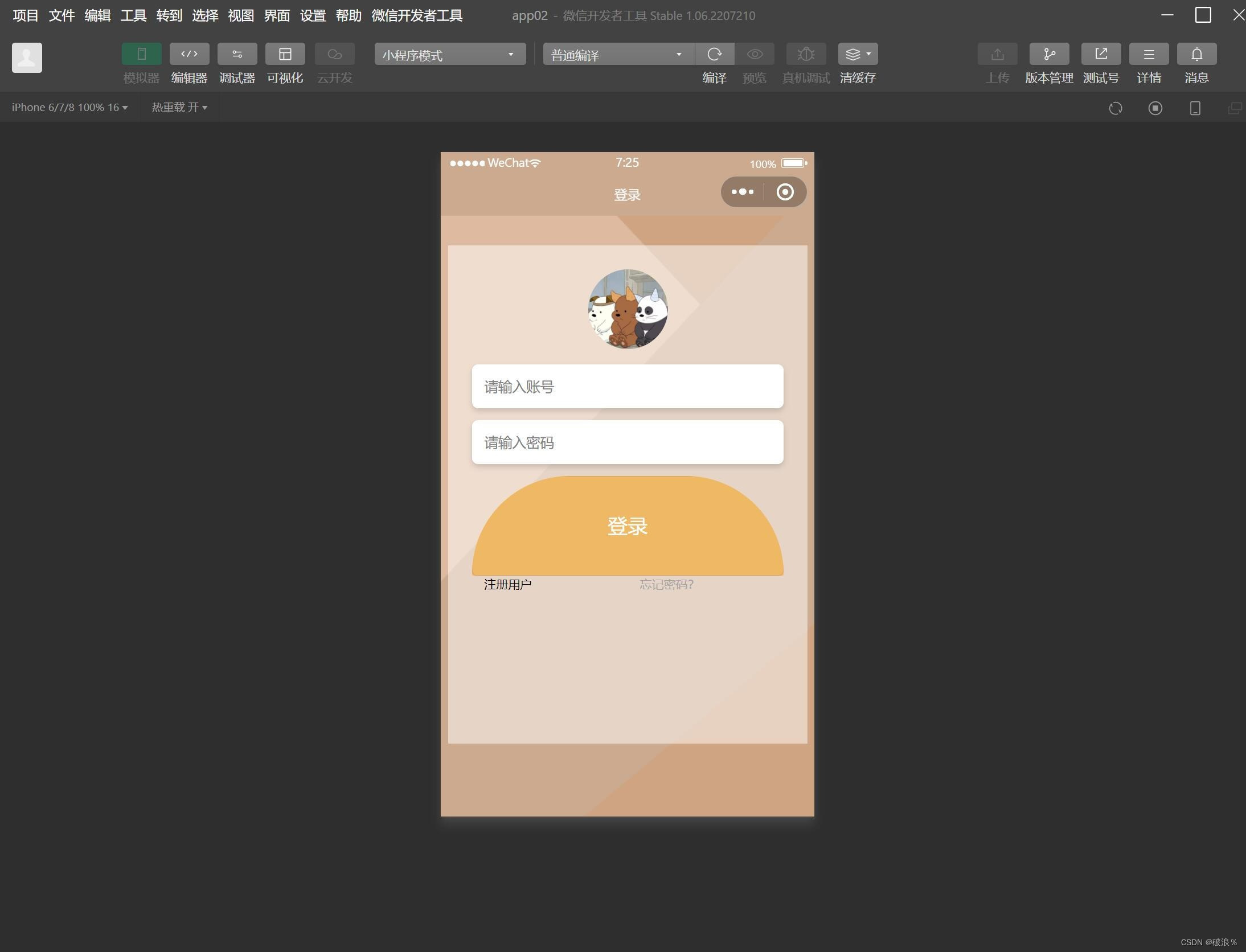Viewport: 1246px width, 952px height.
Task: Open the 视图 menu
Action: [x=241, y=15]
